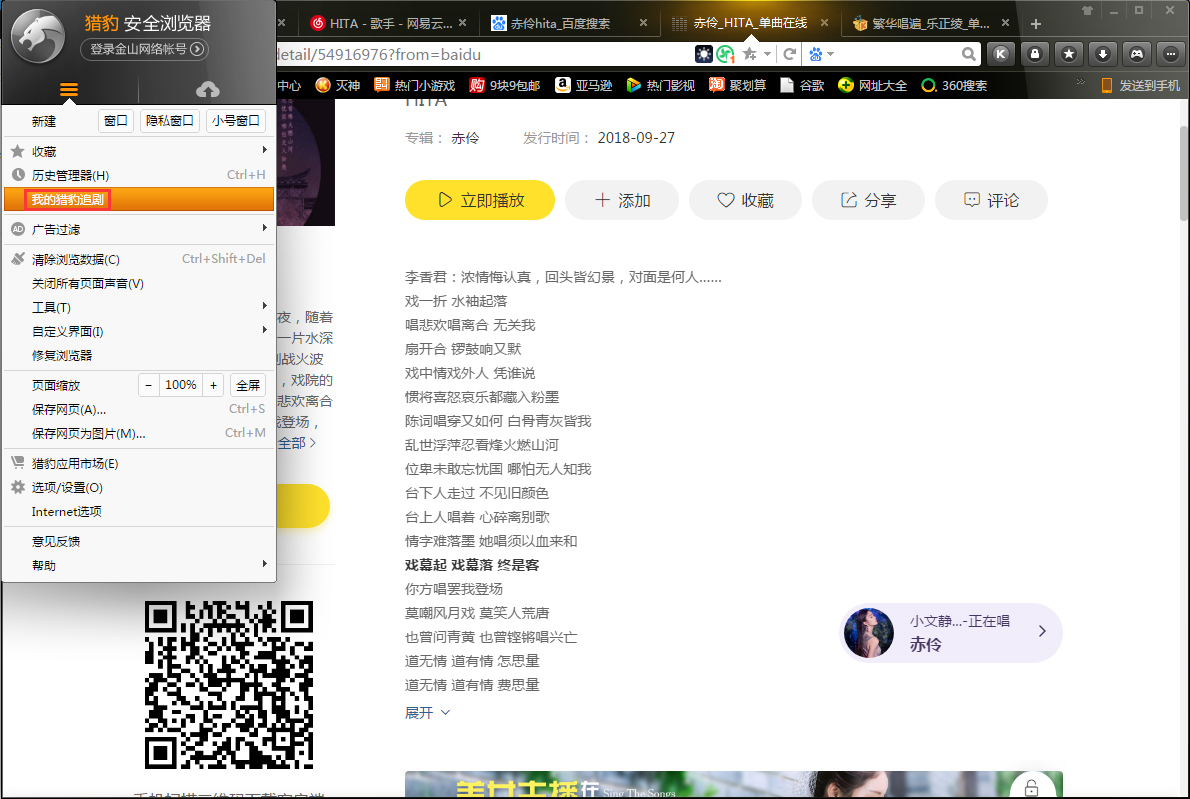Refresh the current page

pos(789,54)
